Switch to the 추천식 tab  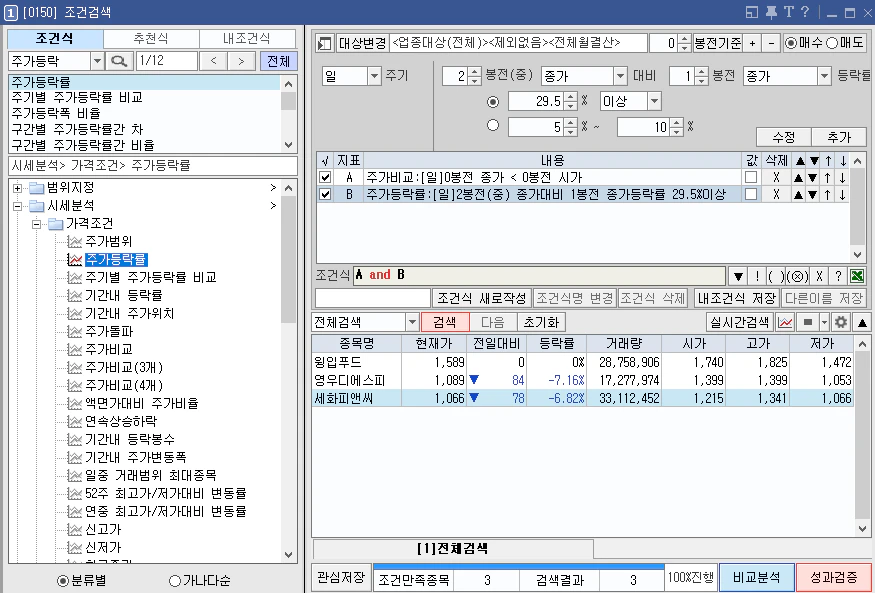150,38
